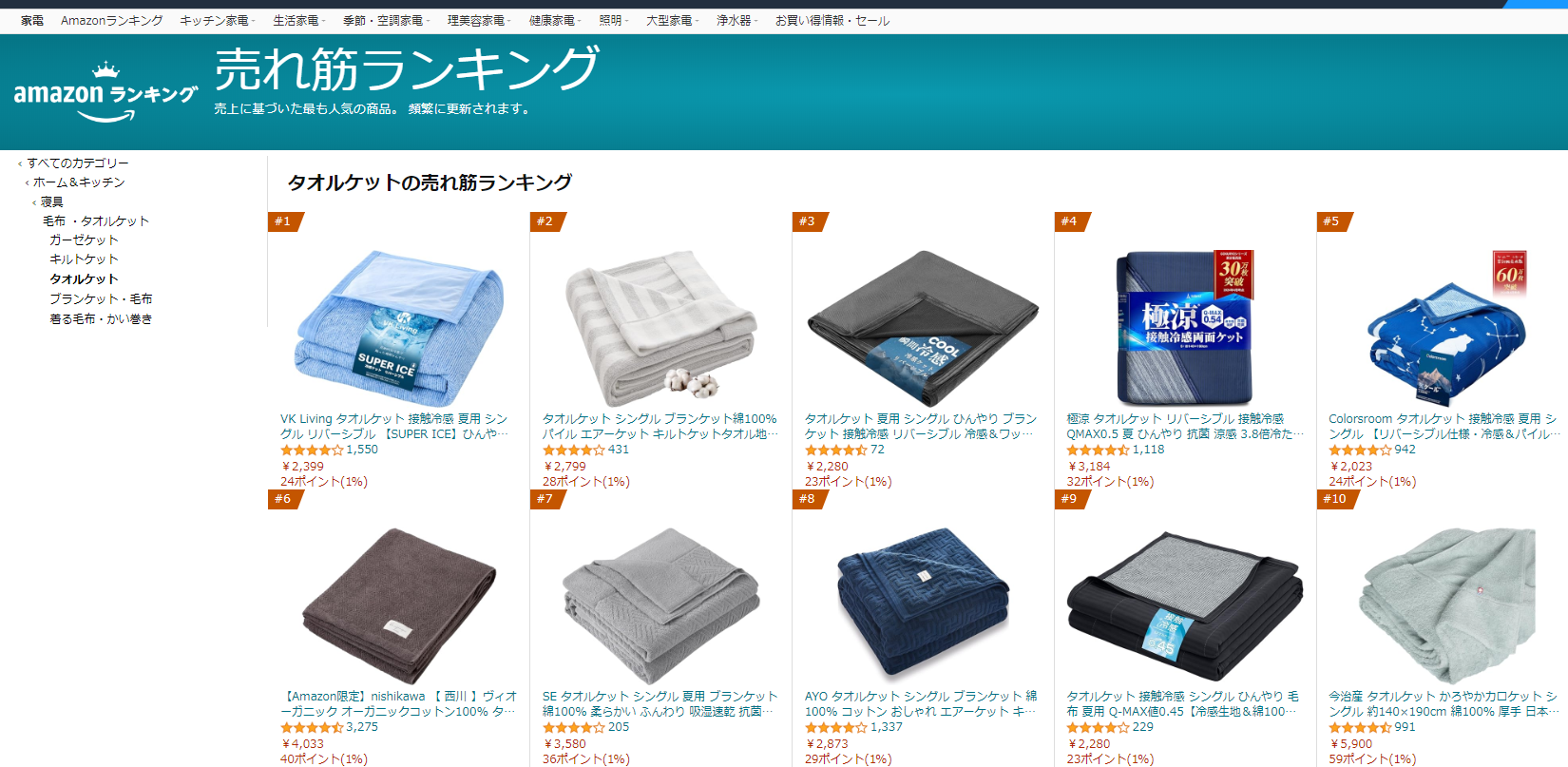Open Amazonランキング menu item
The image size is (1568, 767).
pyautogui.click(x=111, y=20)
